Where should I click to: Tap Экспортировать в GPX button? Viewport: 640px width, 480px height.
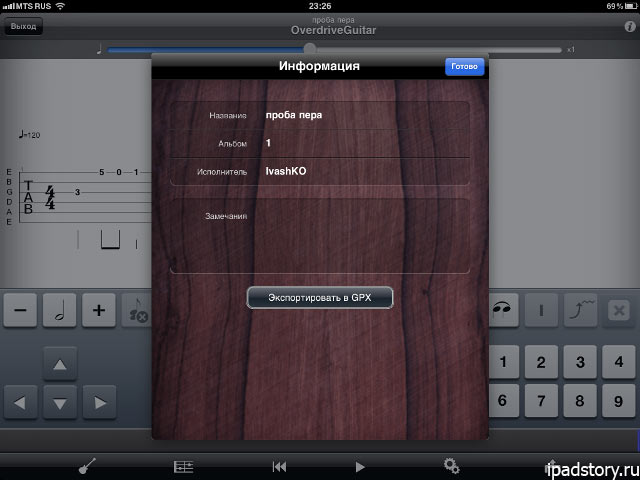[x=320, y=298]
